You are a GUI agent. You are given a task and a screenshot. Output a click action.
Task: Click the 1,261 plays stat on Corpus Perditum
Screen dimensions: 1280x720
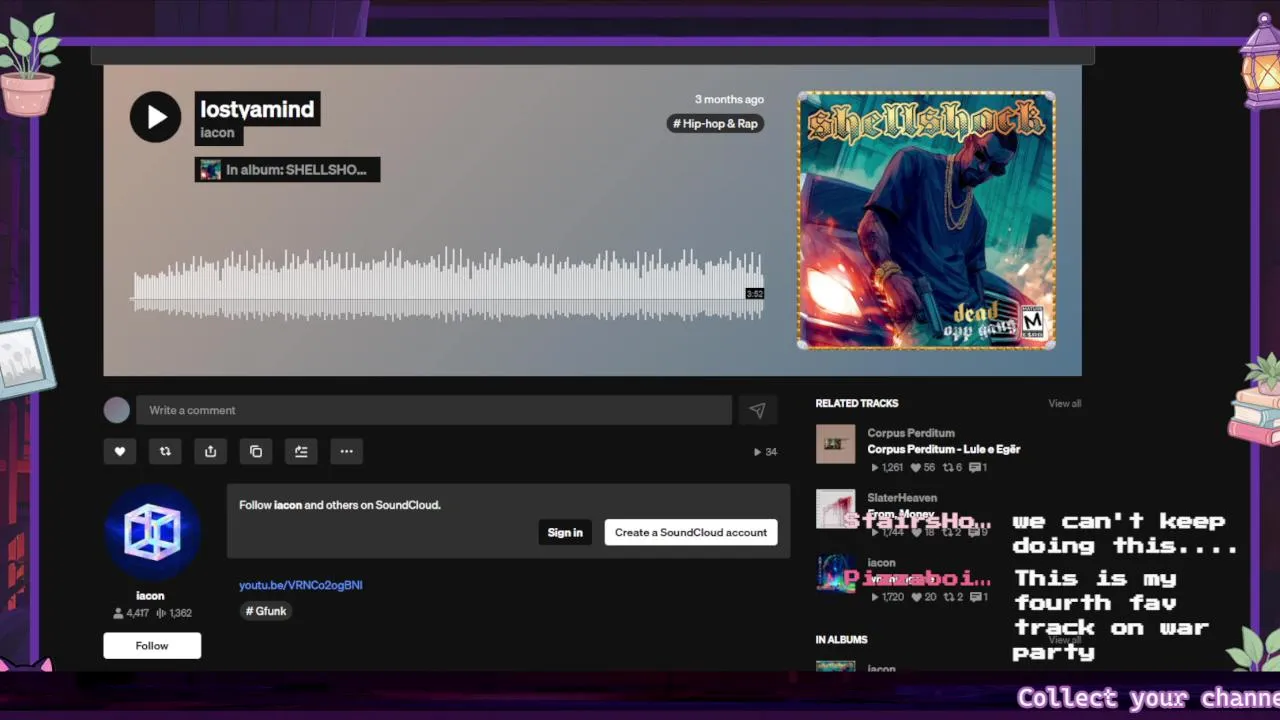887,467
